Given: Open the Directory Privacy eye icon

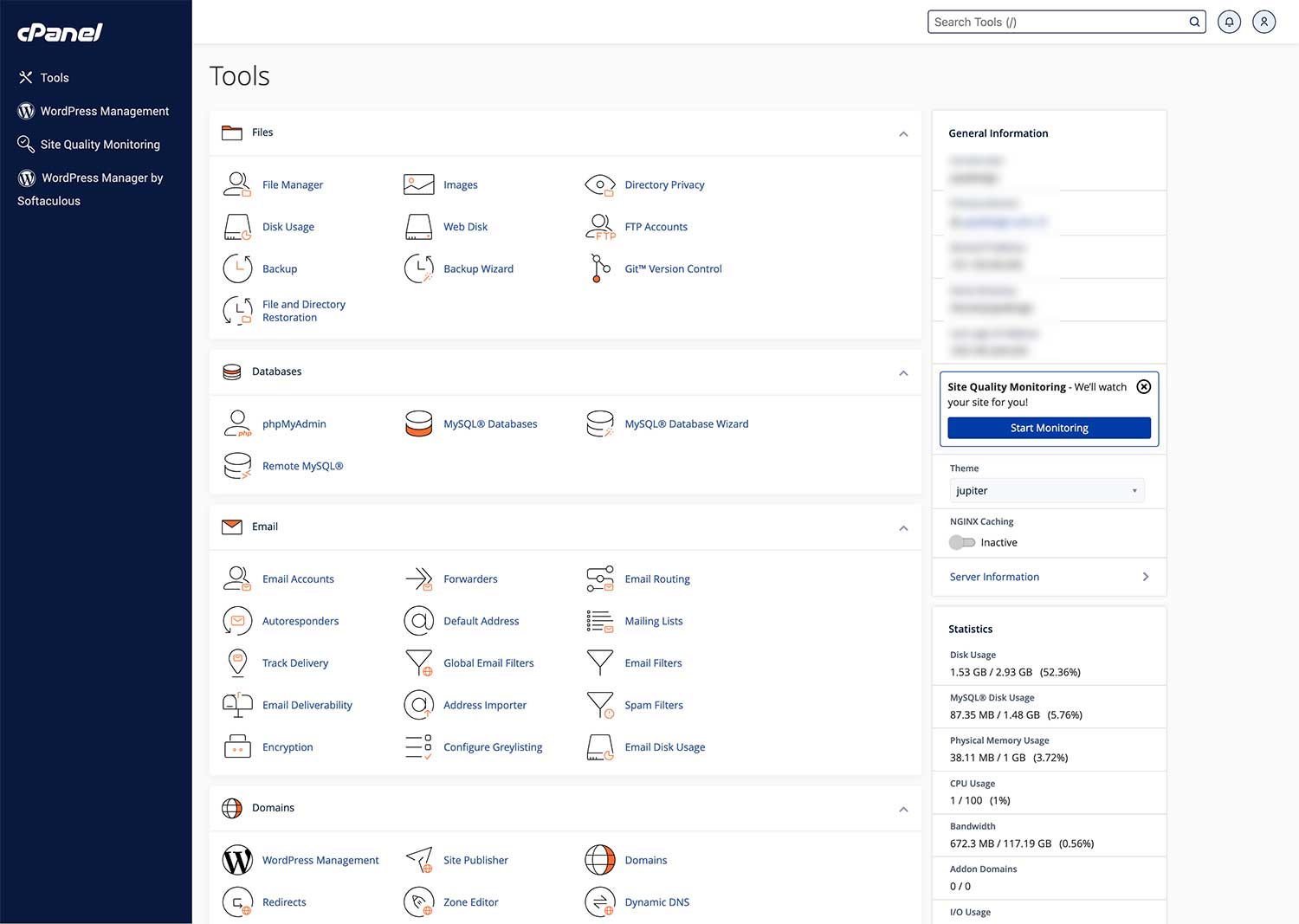Looking at the screenshot, I should tap(600, 184).
